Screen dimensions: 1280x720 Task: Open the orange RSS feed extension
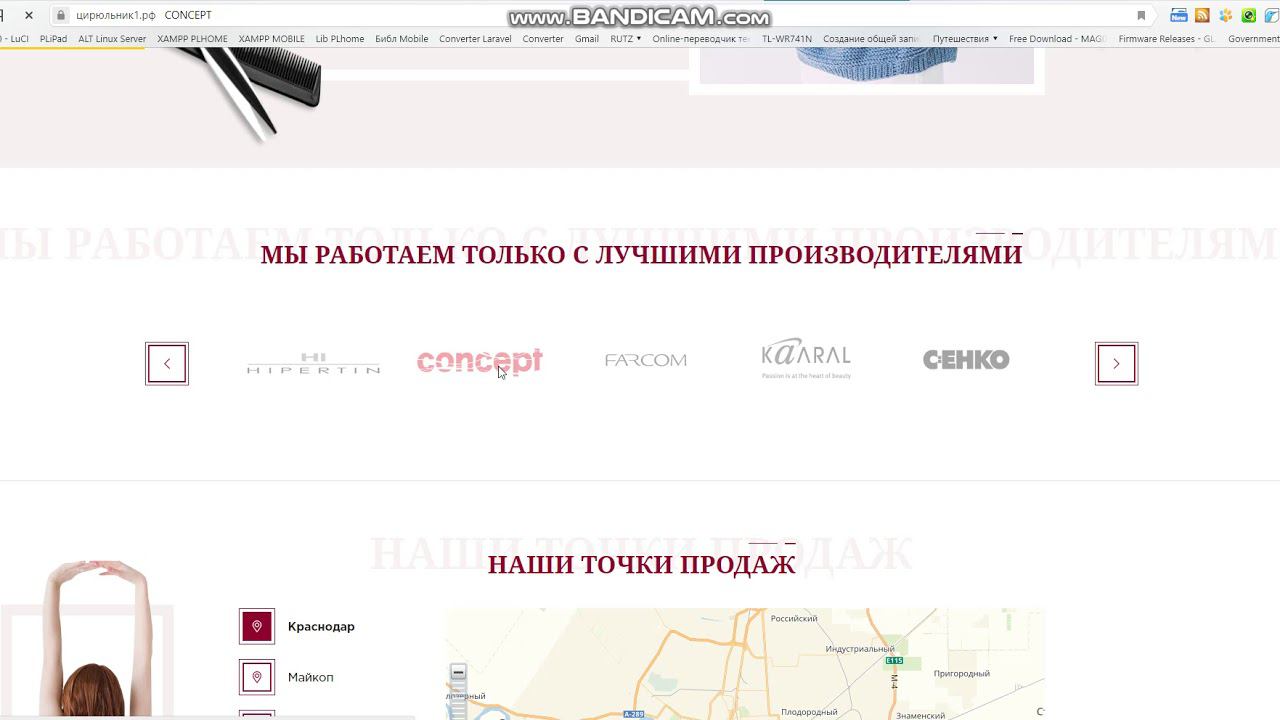(1202, 15)
